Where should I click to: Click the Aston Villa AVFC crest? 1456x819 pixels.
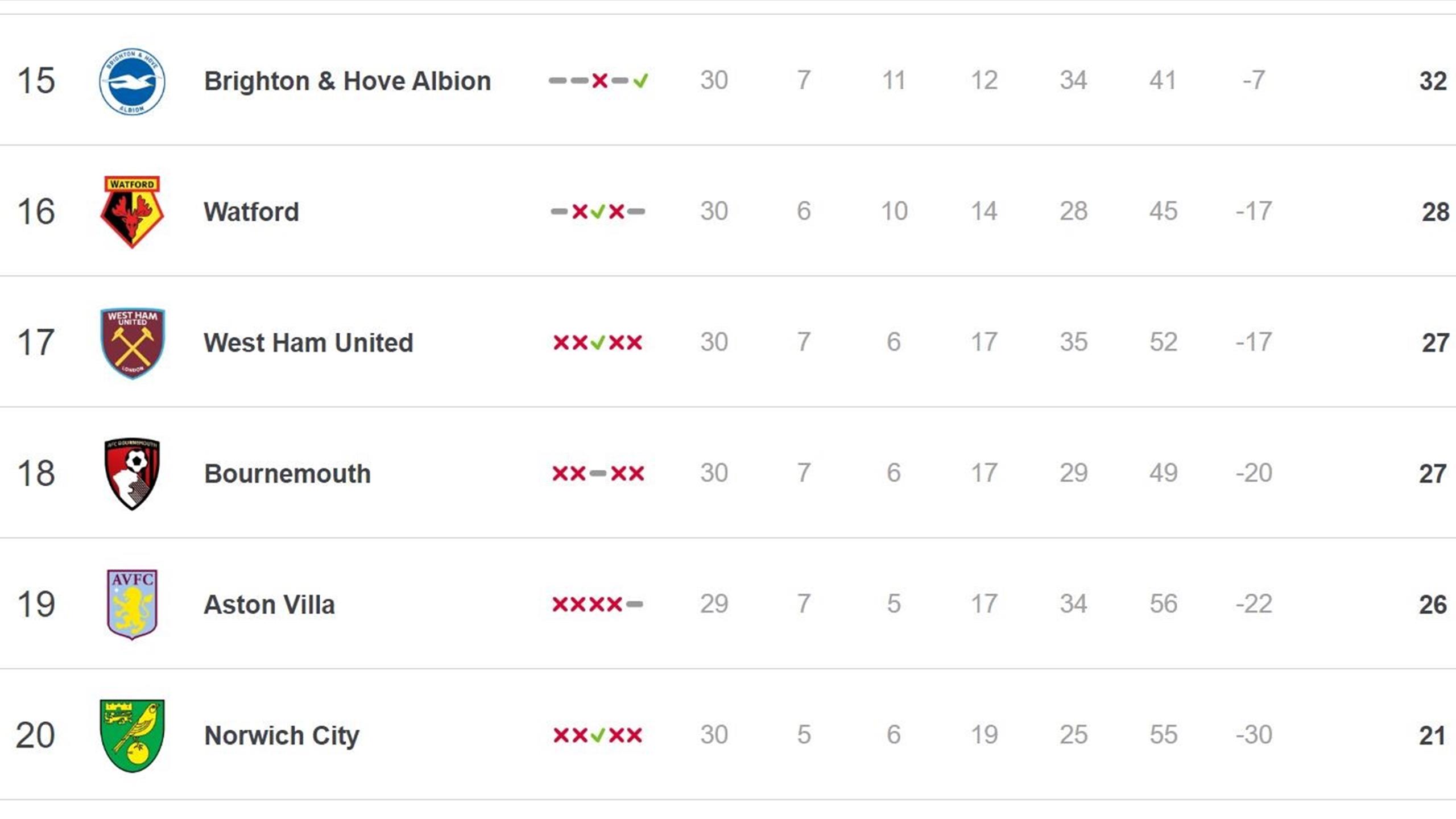(132, 604)
